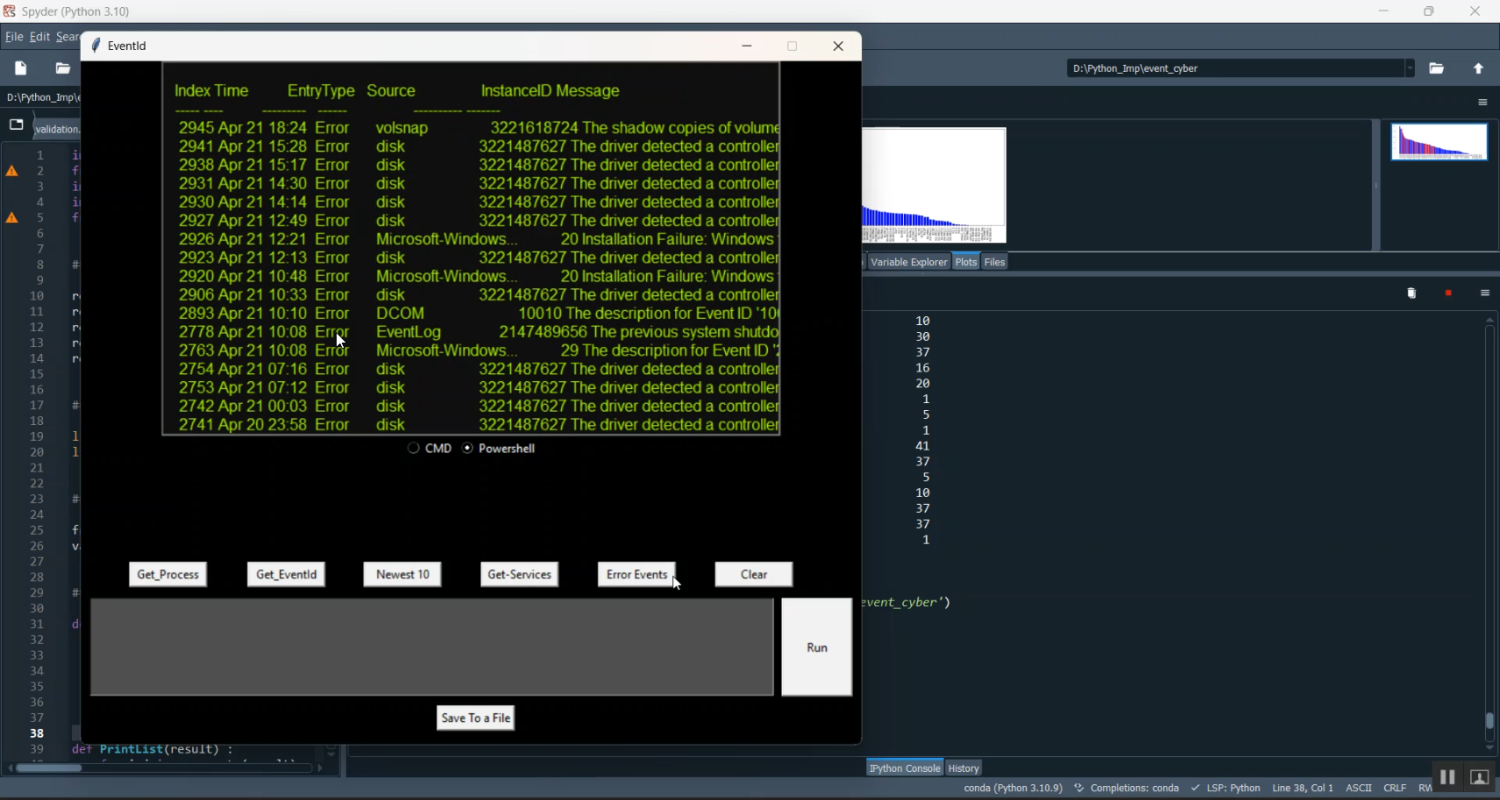Click the Save To a File button

coord(475,718)
